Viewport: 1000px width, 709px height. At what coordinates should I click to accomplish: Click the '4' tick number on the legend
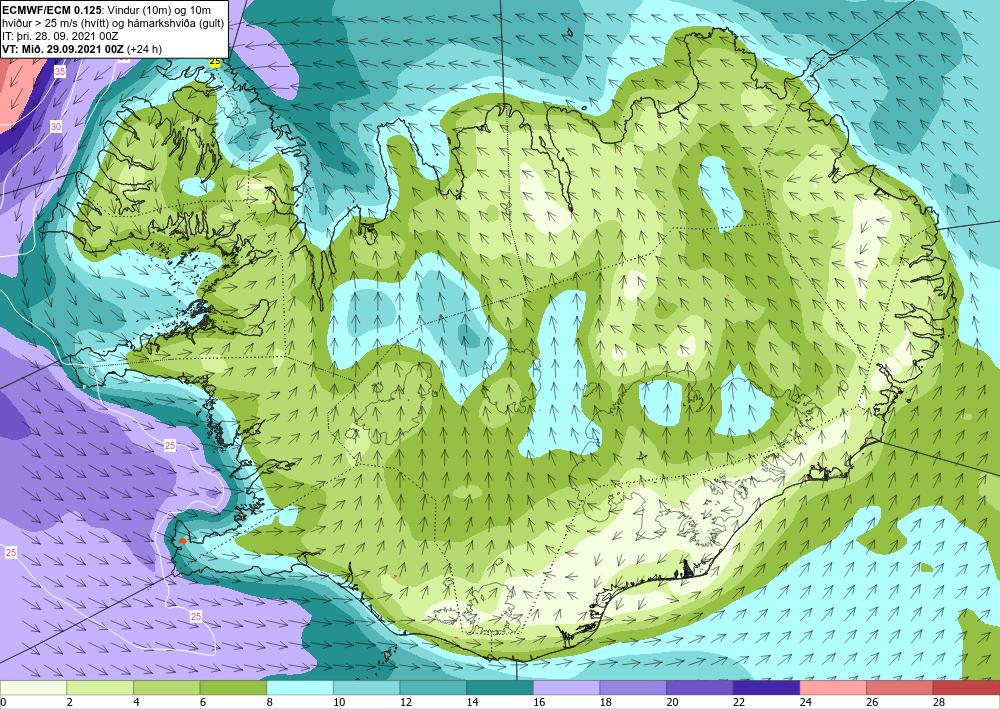[x=136, y=702]
